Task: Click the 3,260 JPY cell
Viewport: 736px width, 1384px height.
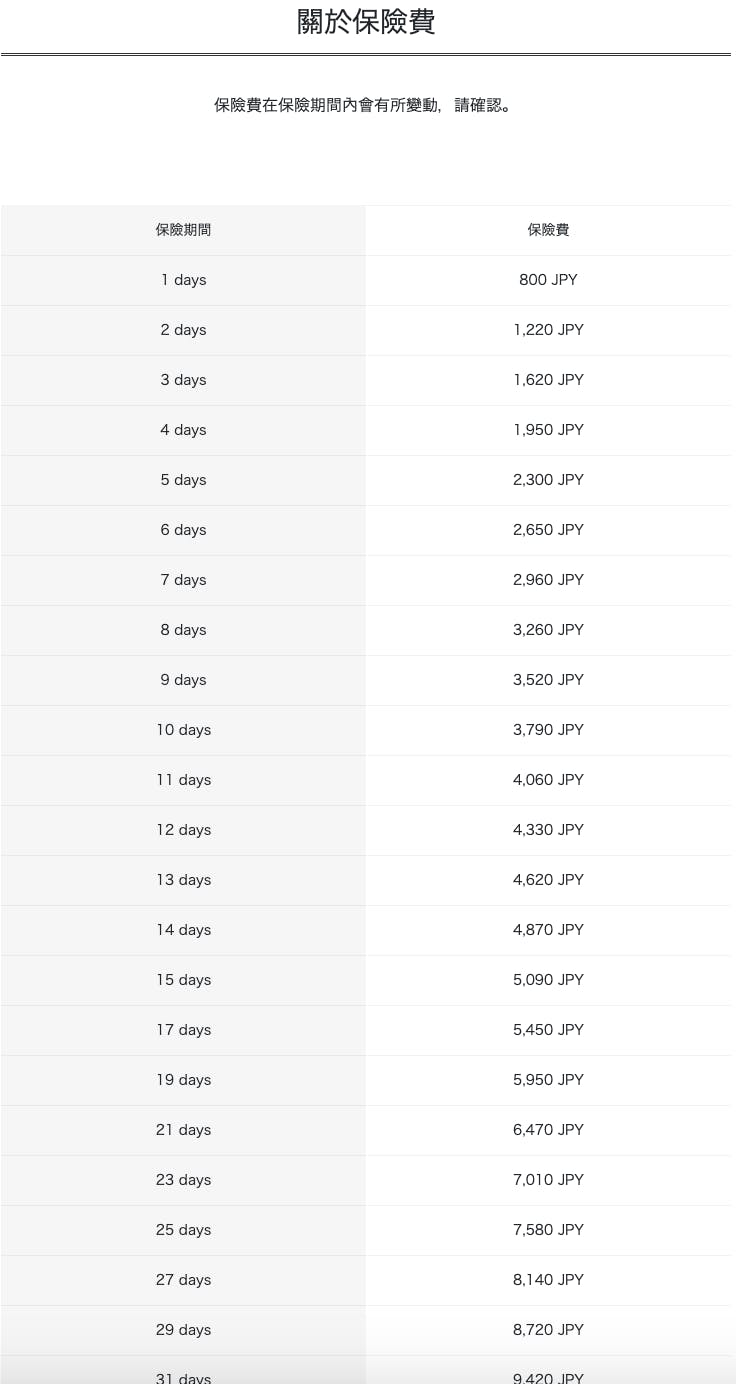Action: pos(548,630)
